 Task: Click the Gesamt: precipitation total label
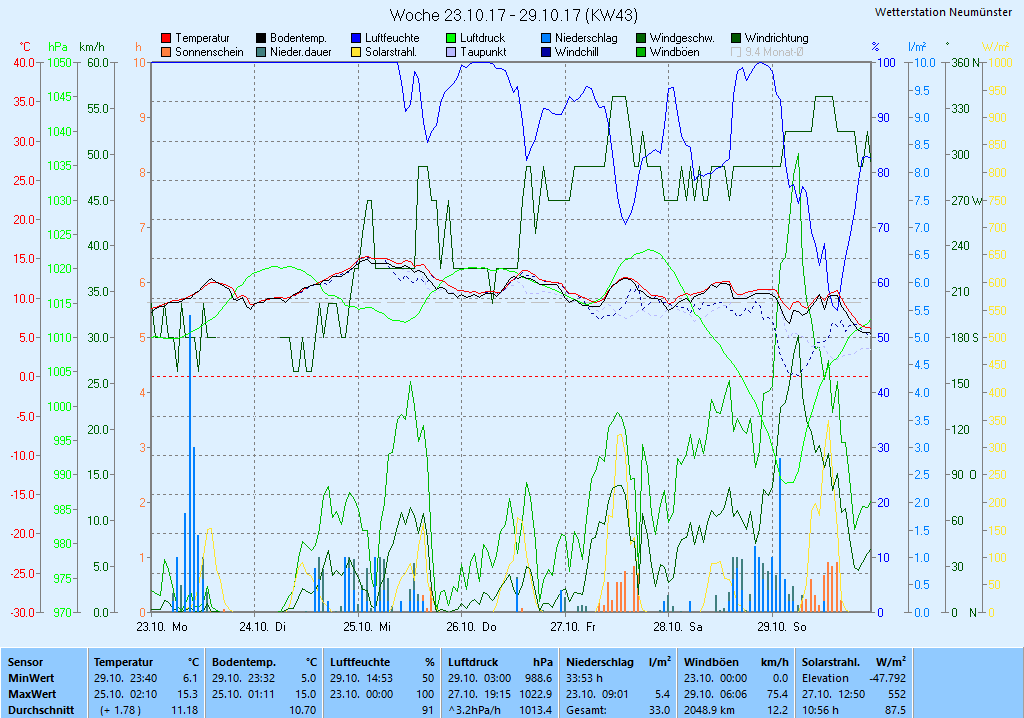click(586, 710)
